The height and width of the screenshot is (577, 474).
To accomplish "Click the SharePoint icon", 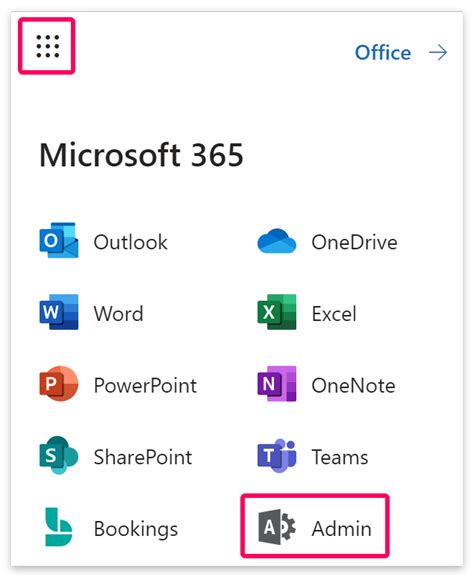I will [59, 455].
